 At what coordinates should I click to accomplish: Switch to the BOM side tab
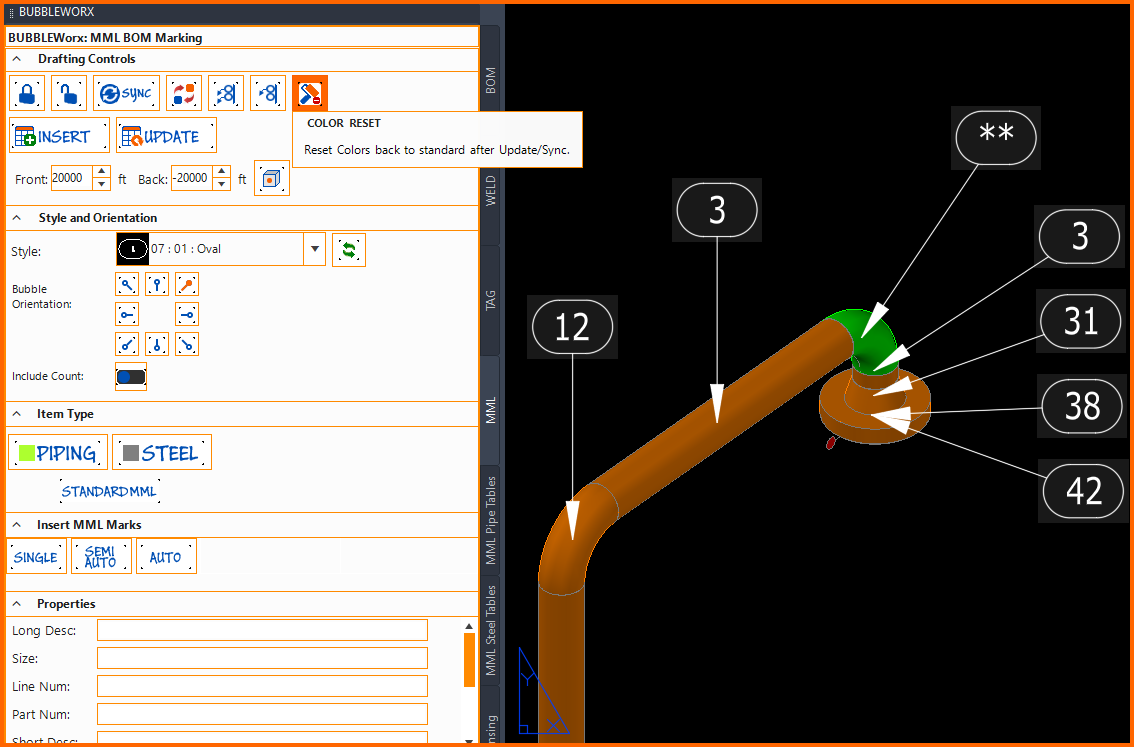pos(490,80)
